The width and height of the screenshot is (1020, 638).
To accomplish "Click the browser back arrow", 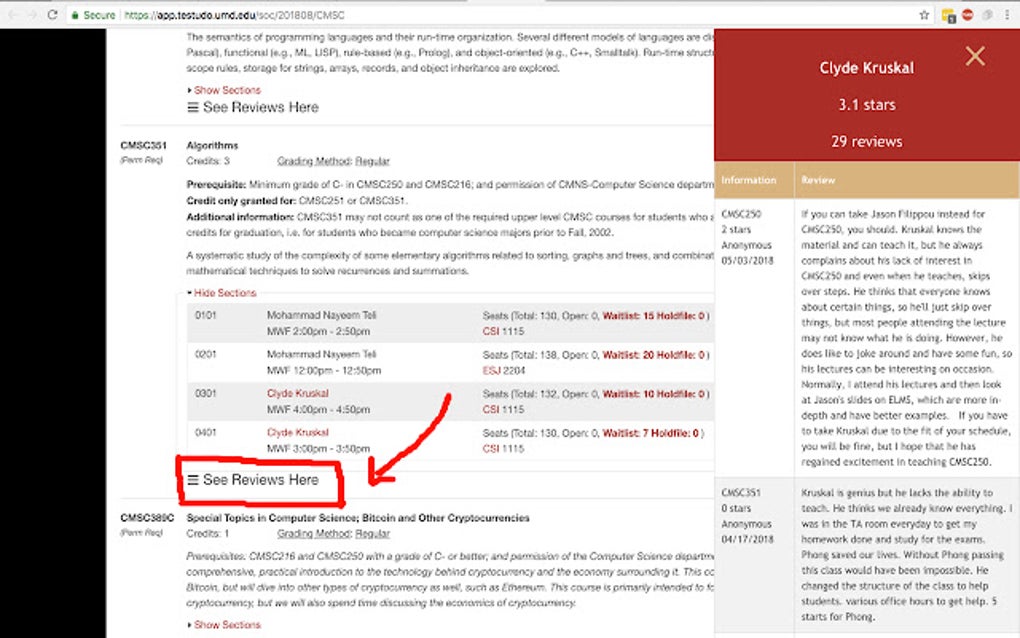I will coord(14,15).
